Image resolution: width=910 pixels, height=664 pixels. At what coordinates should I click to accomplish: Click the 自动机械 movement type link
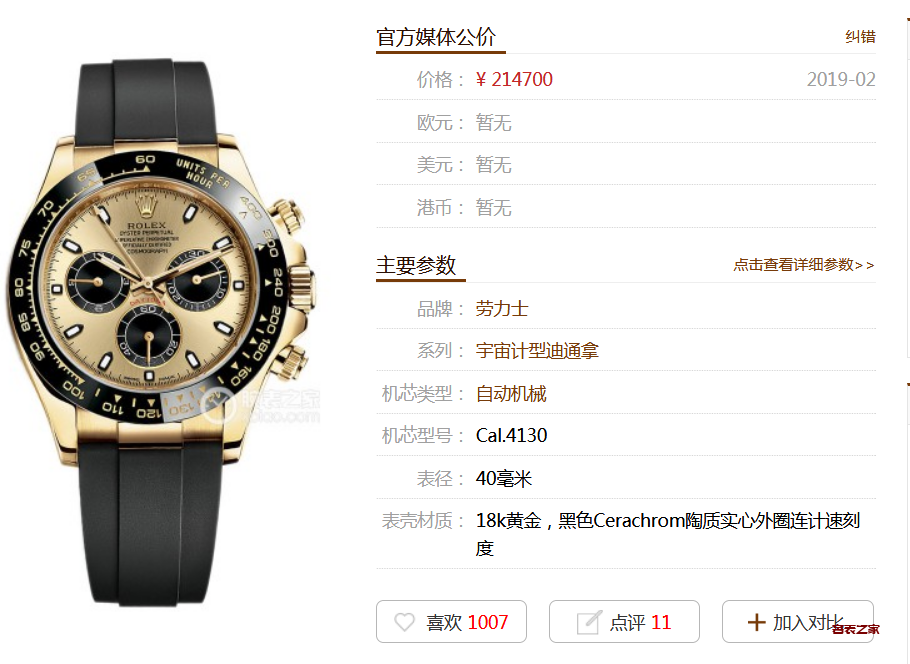coord(511,394)
